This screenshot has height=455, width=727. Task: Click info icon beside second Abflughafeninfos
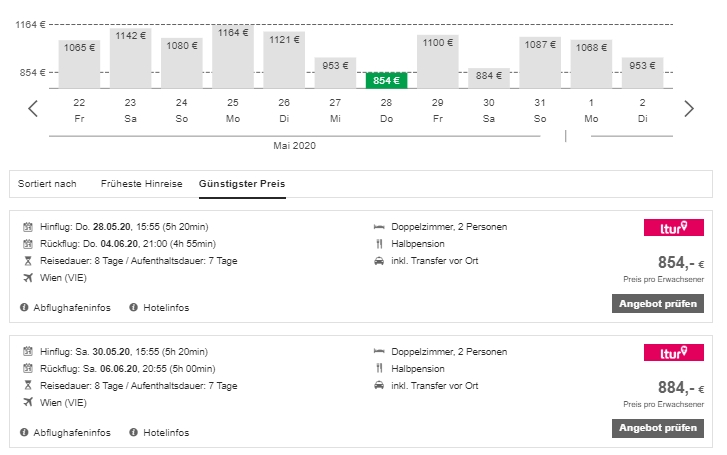23,433
